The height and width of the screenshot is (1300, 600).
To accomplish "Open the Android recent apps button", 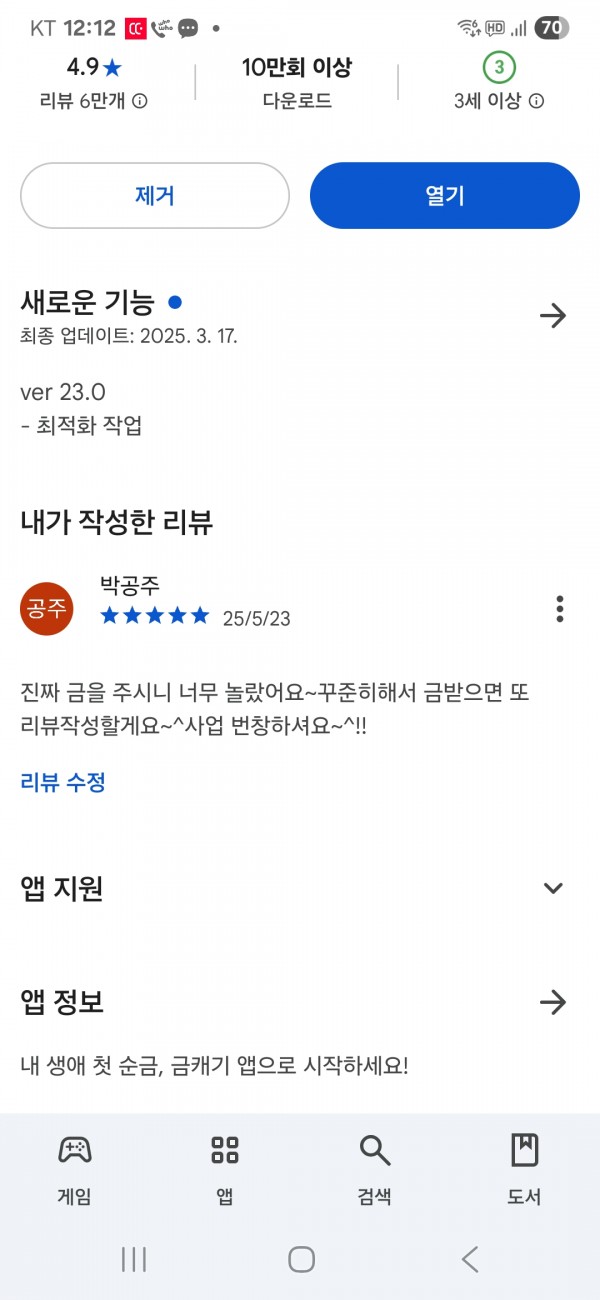I will (134, 1259).
